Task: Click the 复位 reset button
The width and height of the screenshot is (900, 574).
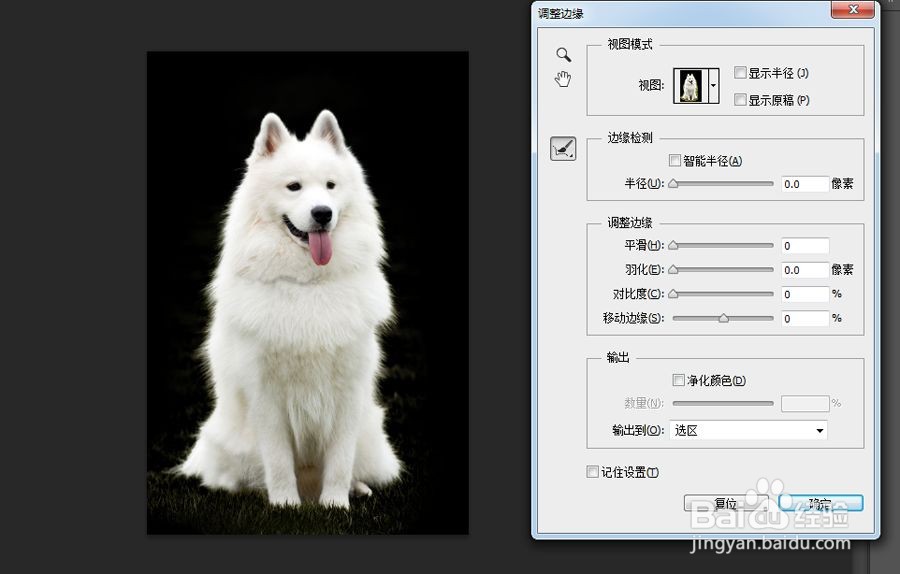Action: 726,503
